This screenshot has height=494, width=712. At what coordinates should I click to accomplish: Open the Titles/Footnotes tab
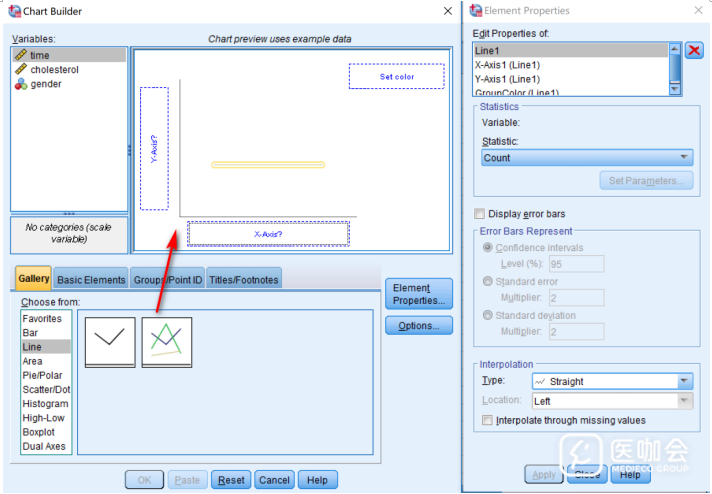pyautogui.click(x=243, y=280)
